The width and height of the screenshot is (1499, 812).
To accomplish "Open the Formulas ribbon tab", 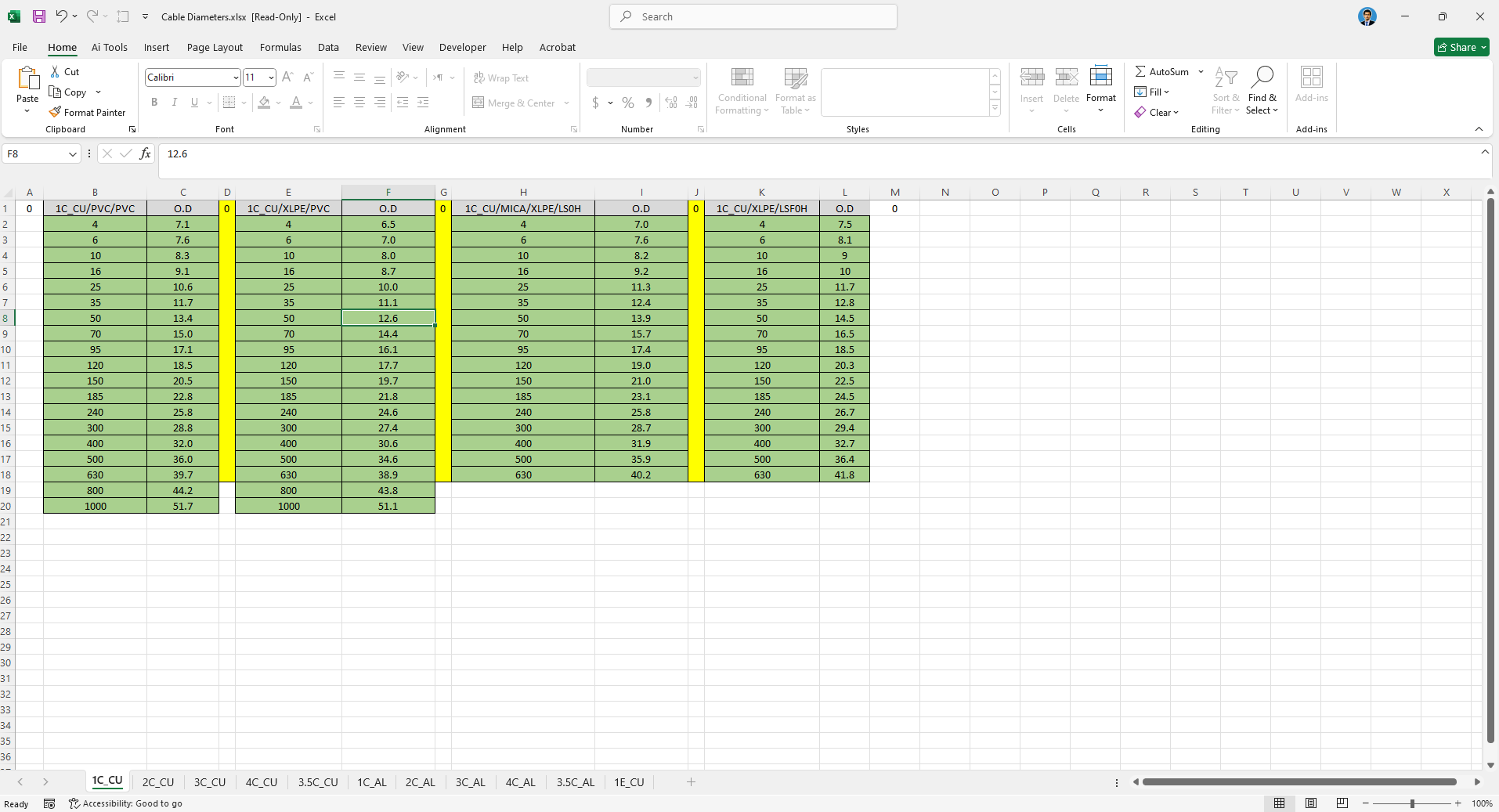I will point(280,47).
